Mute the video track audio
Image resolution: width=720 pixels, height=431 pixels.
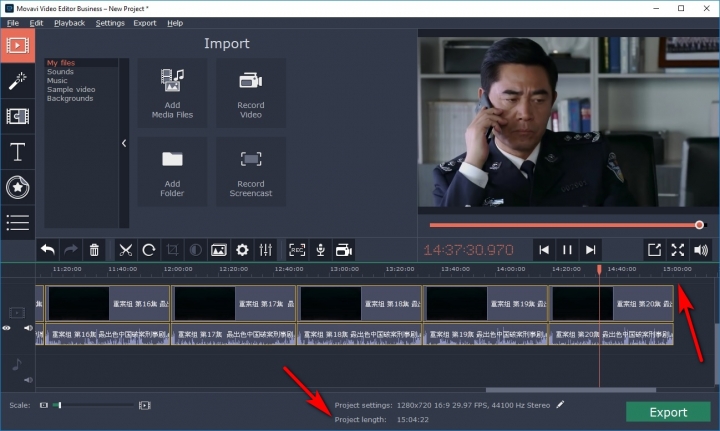click(x=28, y=328)
